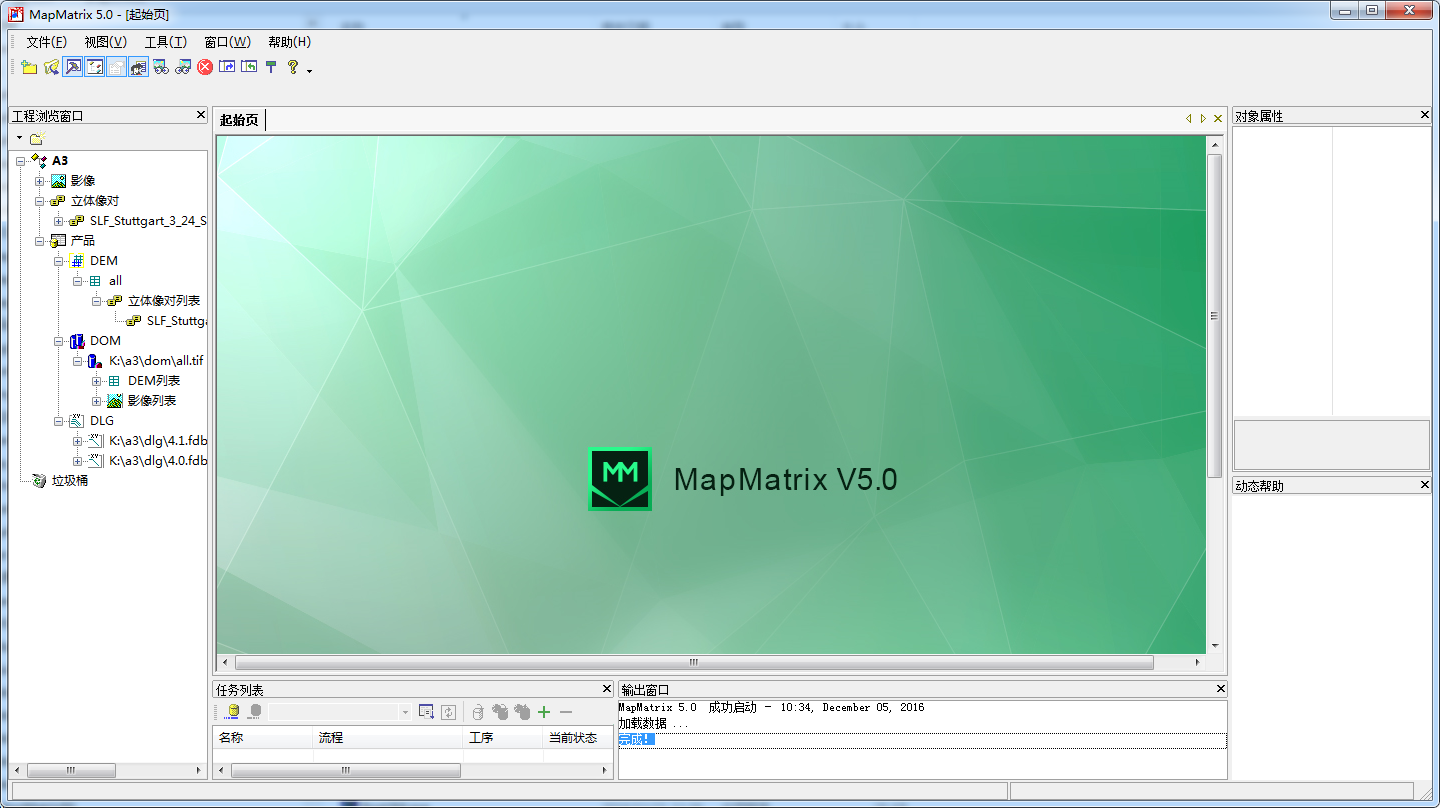Viewport: 1440px width, 808px height.
Task: Toggle the person-with-list toolbar button
Action: click(x=139, y=67)
